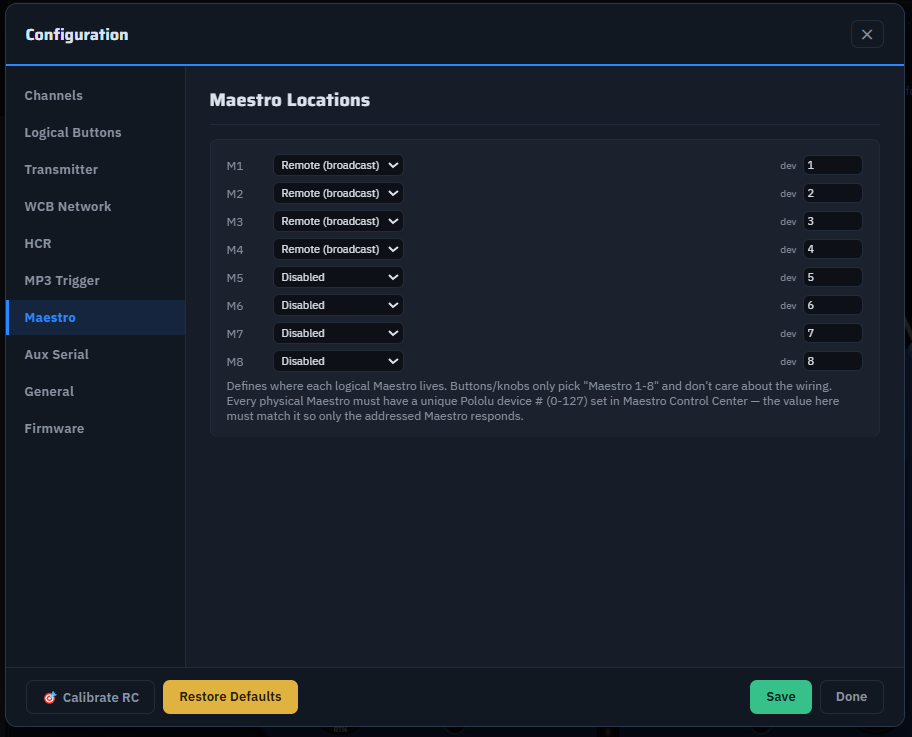Open the M2 location dropdown
Image resolution: width=912 pixels, height=737 pixels.
coord(339,193)
